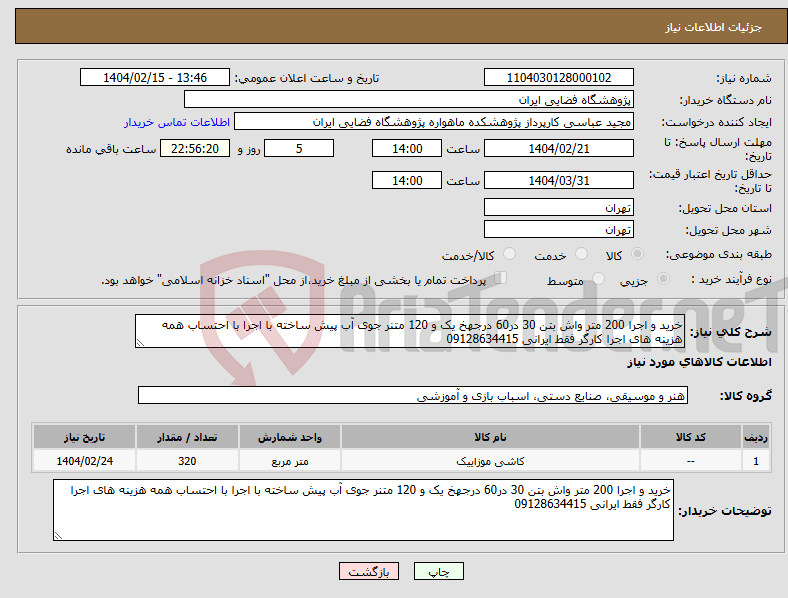Click the price validity date 1404/03/31
788x598 pixels.
[x=558, y=180]
